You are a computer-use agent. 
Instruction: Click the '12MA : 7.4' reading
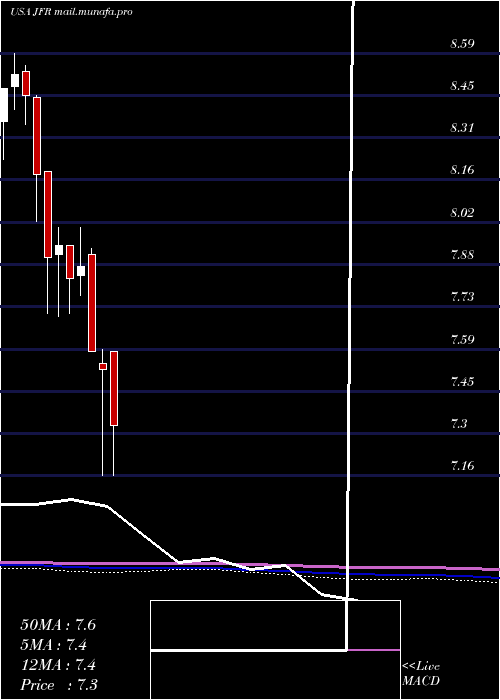point(58,665)
